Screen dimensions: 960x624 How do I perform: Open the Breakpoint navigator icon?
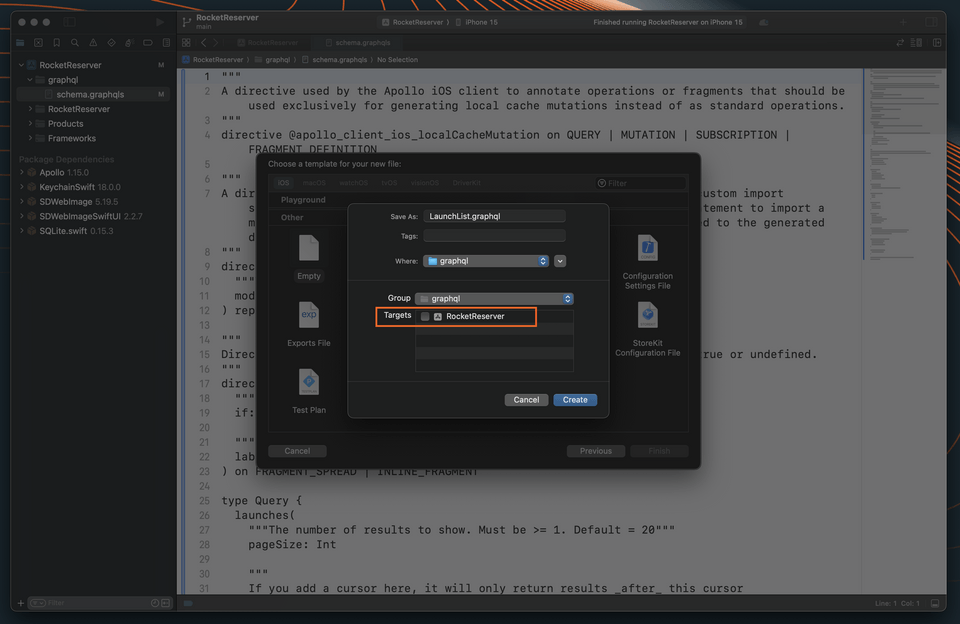[148, 43]
